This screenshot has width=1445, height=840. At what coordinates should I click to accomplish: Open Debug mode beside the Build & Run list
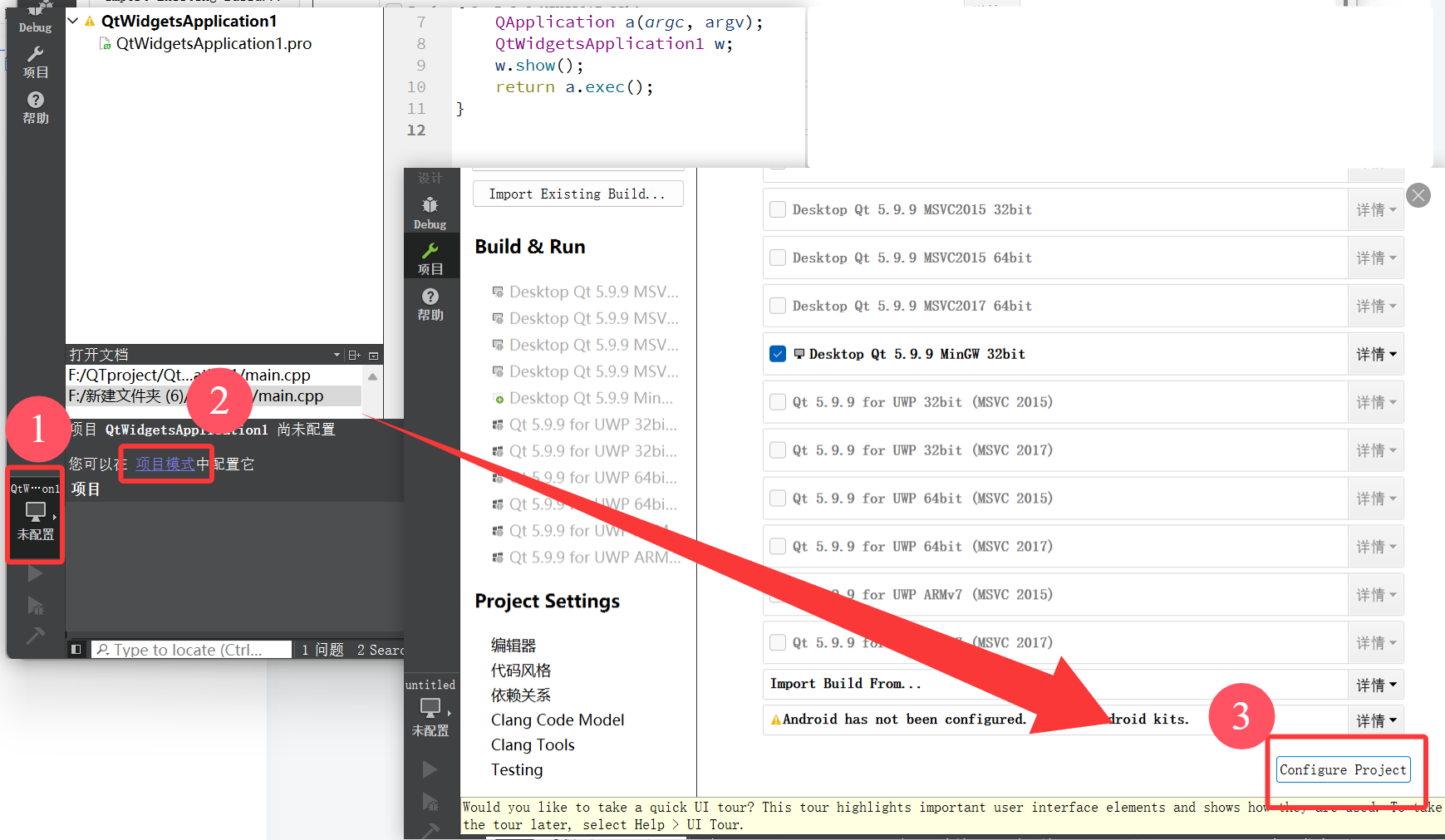pyautogui.click(x=430, y=212)
